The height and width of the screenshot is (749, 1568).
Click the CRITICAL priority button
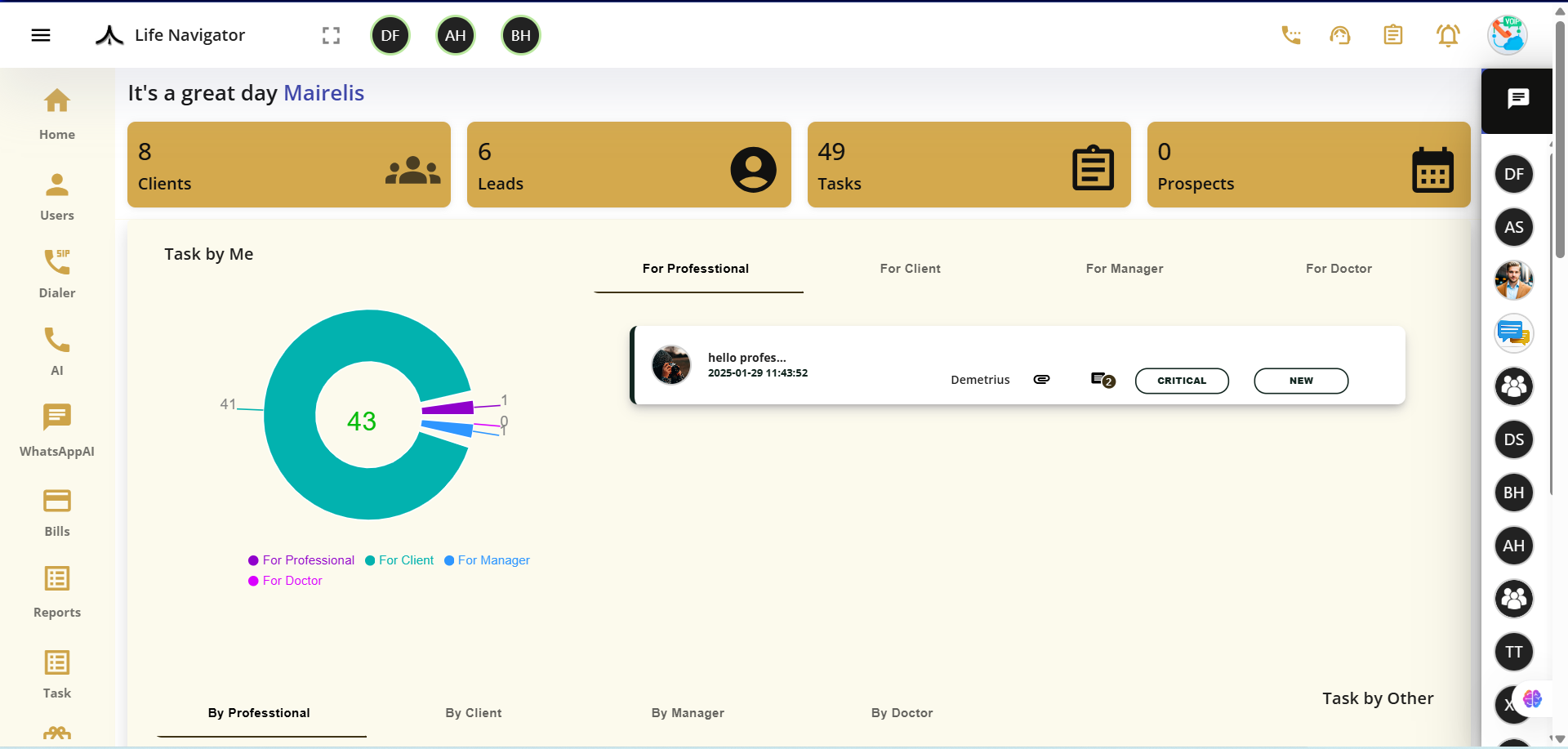pos(1181,381)
